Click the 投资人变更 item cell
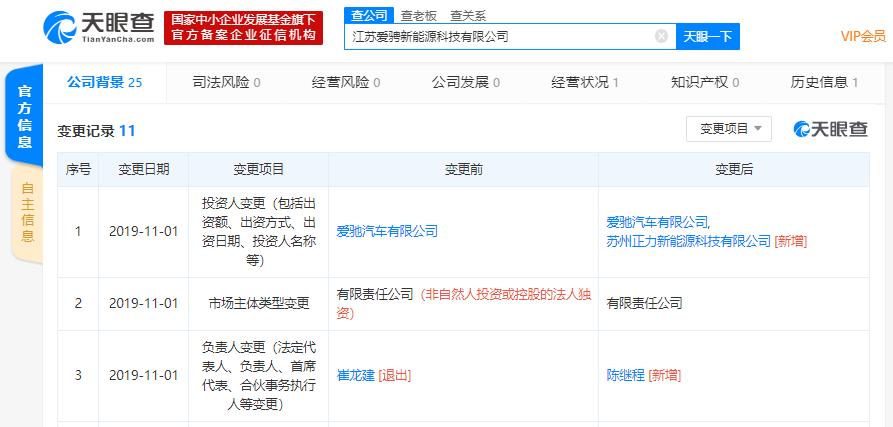 click(x=259, y=232)
